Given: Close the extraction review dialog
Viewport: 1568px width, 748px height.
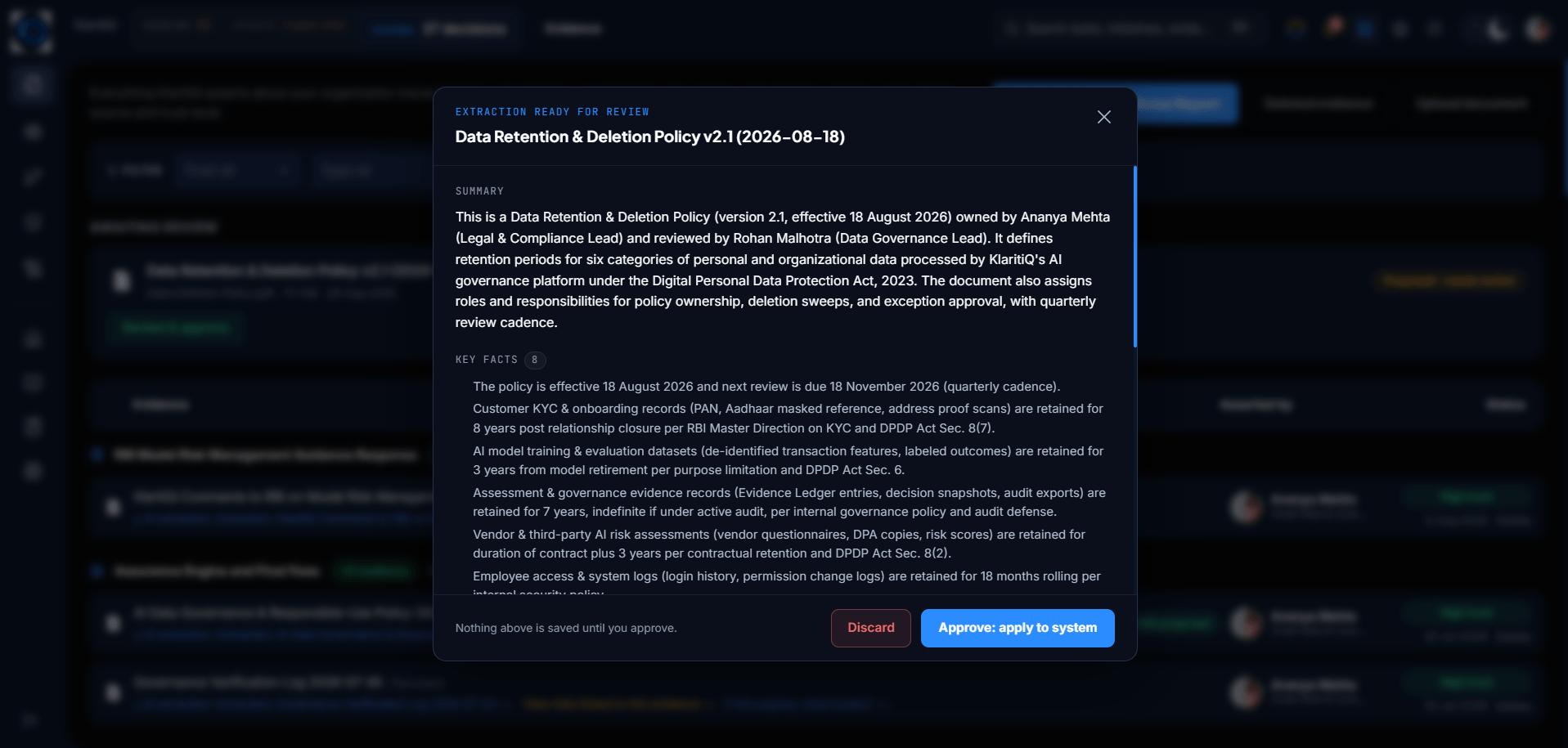Looking at the screenshot, I should (x=1103, y=117).
